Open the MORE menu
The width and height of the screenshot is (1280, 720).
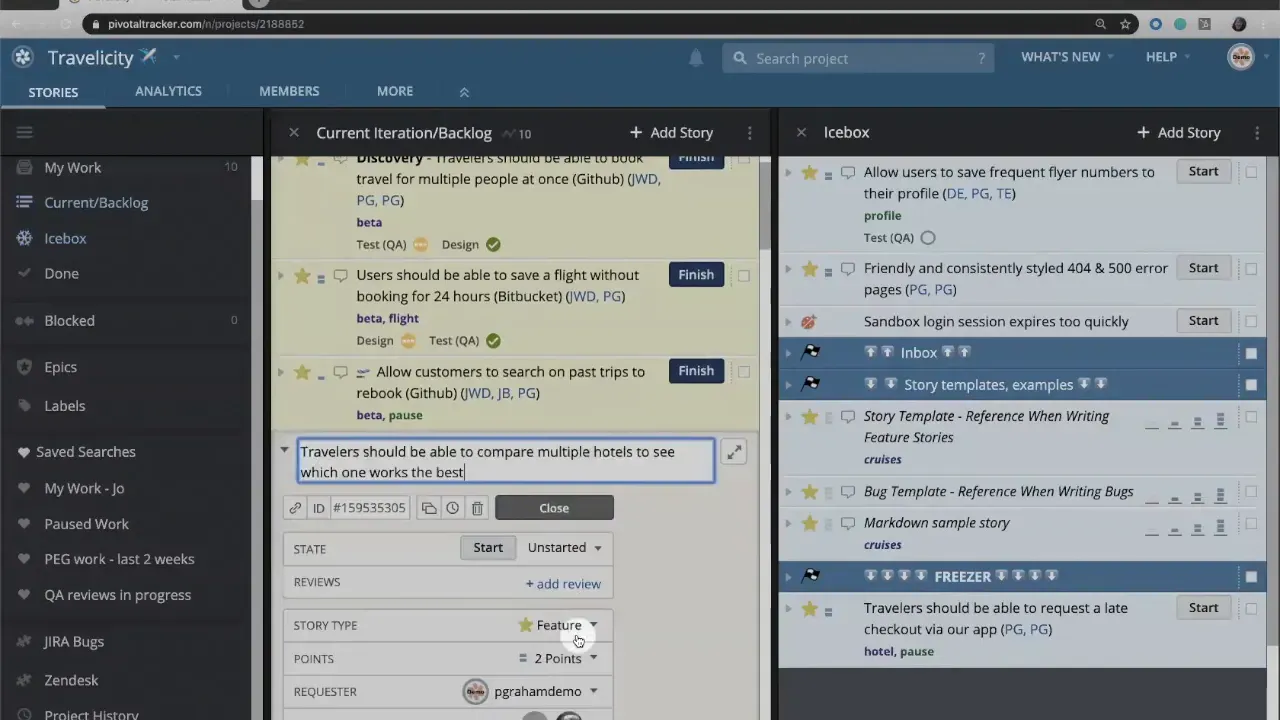point(394,91)
